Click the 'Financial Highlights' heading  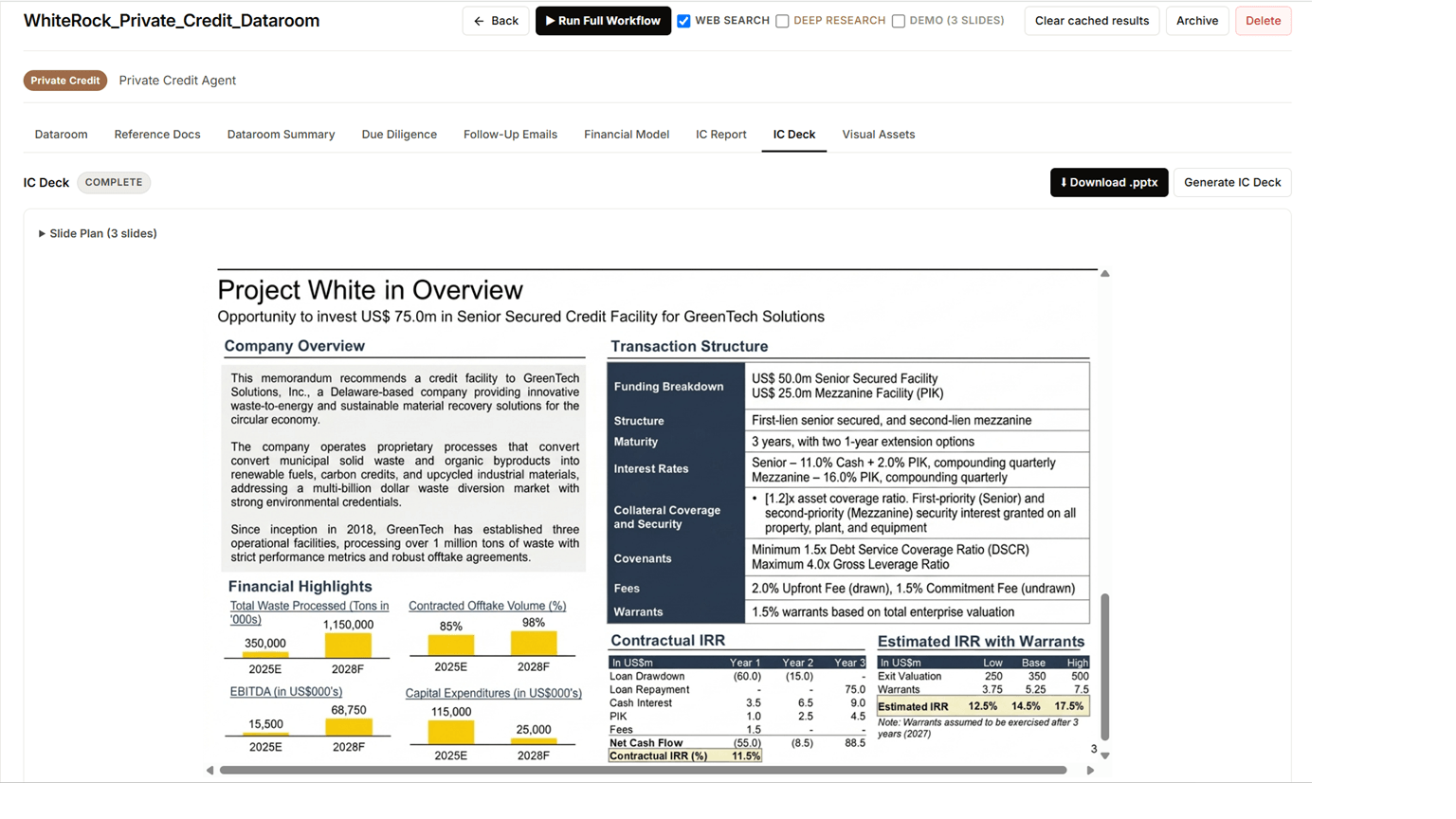tap(300, 586)
